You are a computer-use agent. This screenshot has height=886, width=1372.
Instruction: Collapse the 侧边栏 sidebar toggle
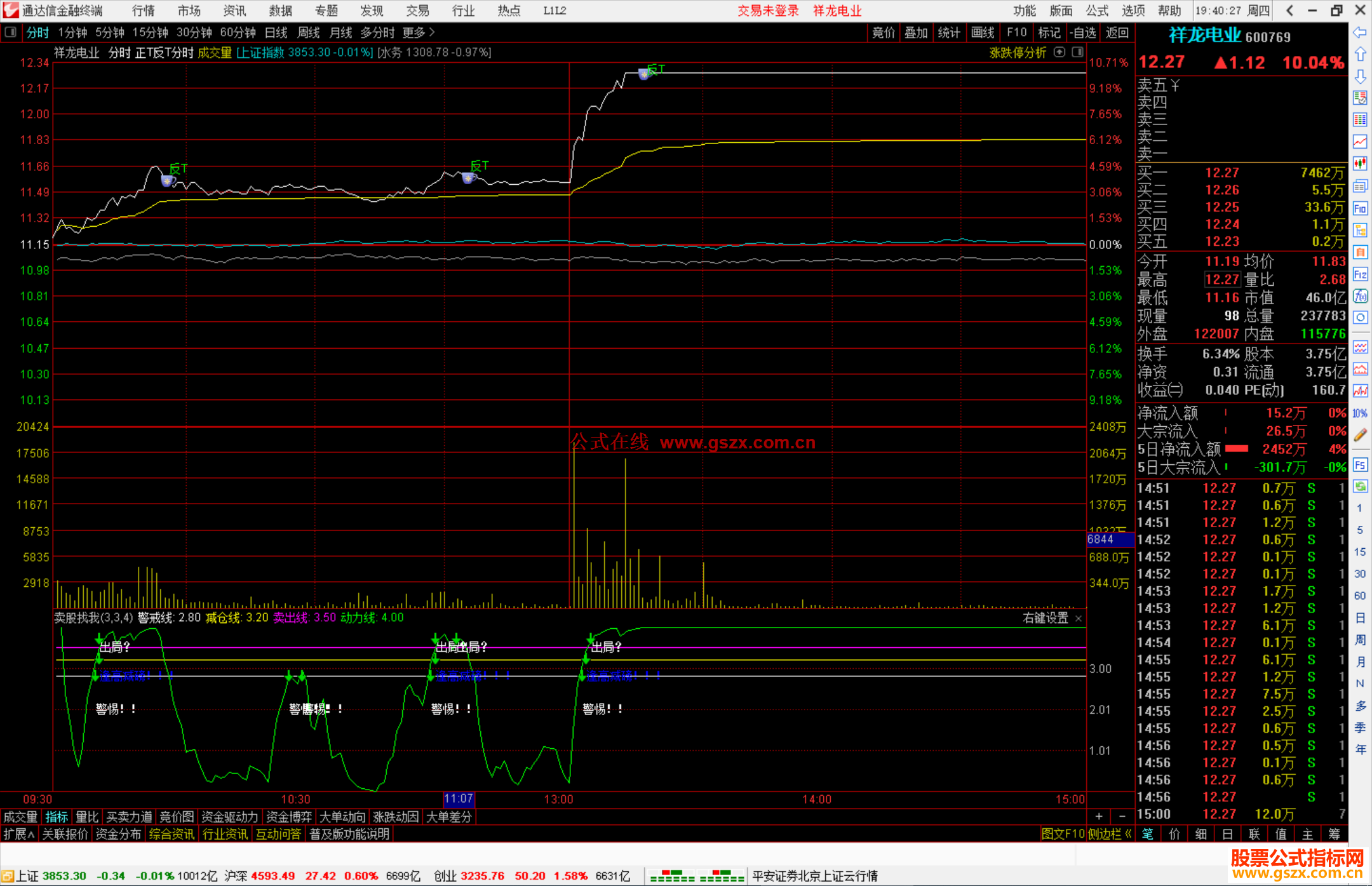(x=1110, y=834)
